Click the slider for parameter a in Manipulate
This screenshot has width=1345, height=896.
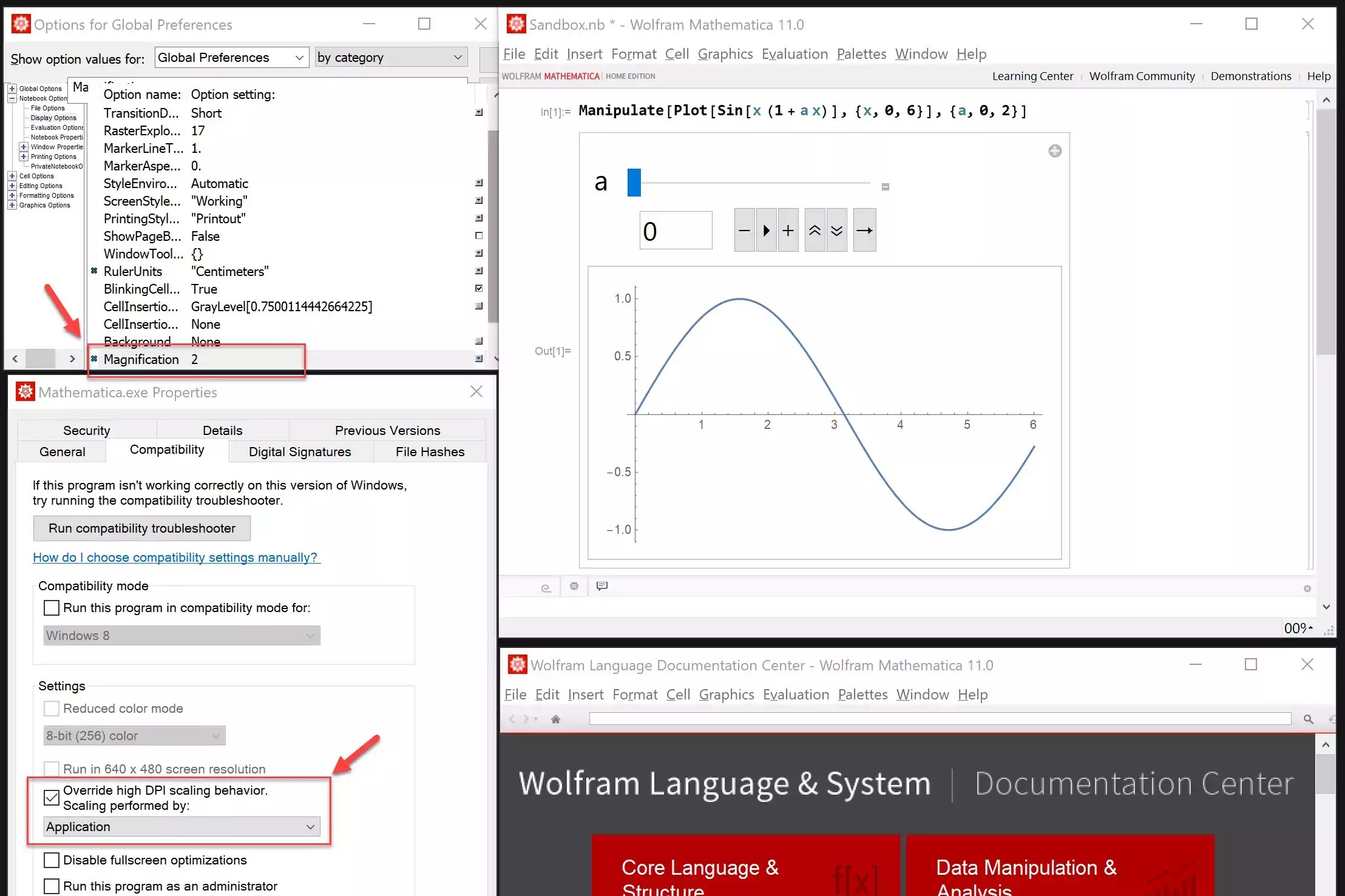635,182
